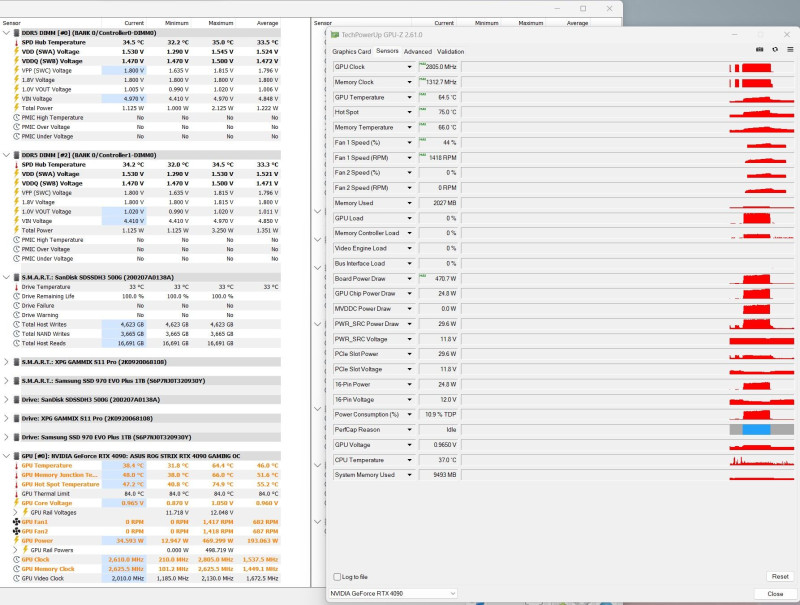Collapse DDR5 DIMM [#0] sensor group

6,33
